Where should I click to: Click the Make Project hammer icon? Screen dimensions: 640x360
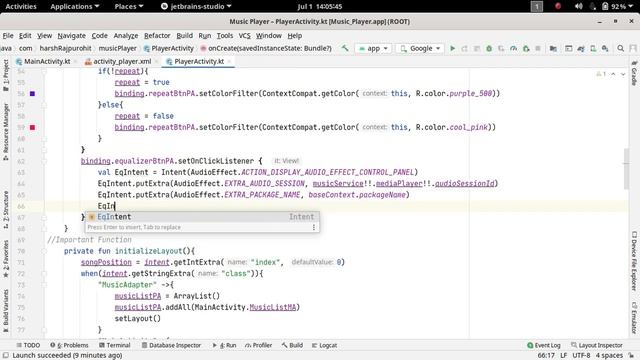pyautogui.click(x=345, y=48)
